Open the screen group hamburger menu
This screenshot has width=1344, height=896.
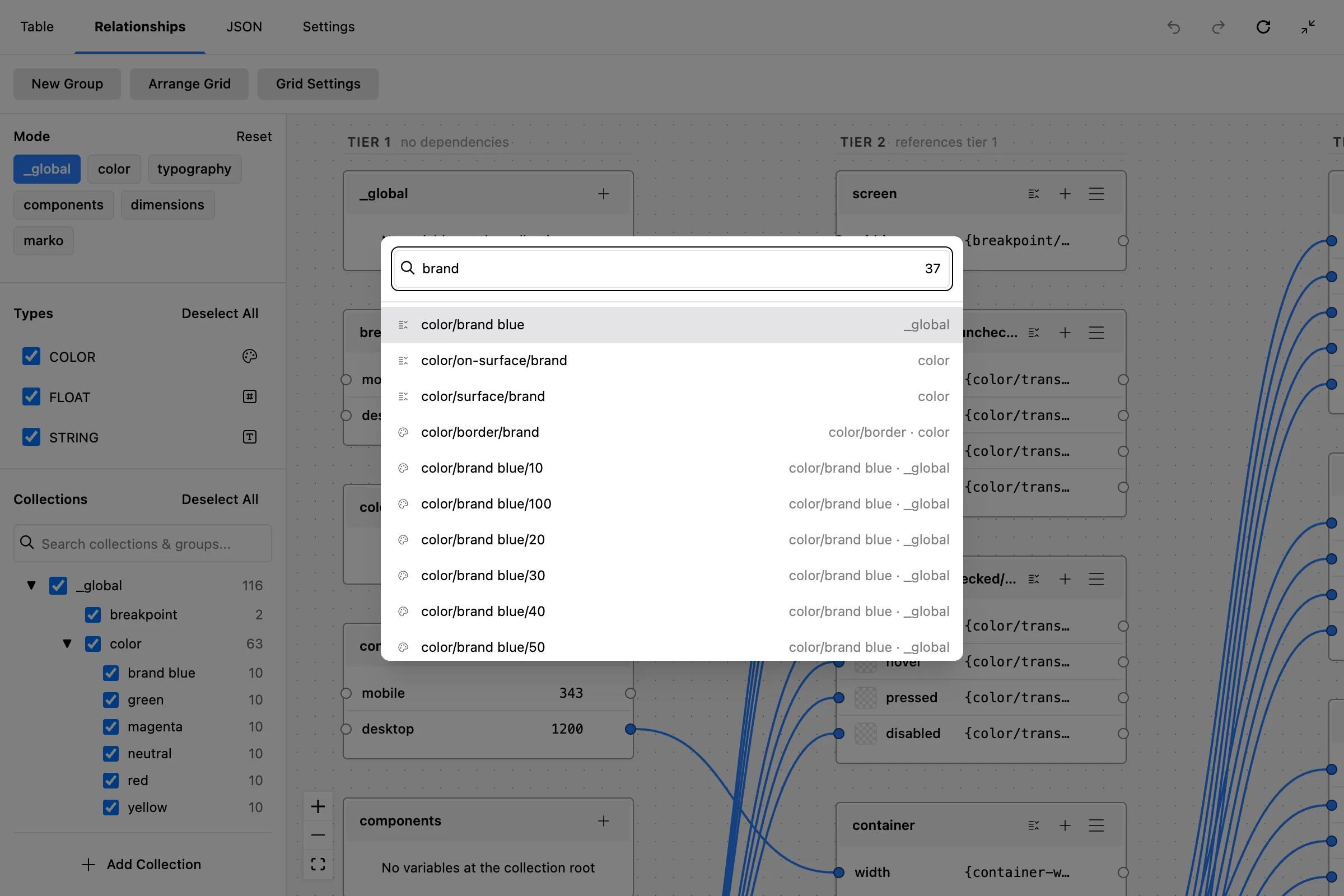point(1096,194)
